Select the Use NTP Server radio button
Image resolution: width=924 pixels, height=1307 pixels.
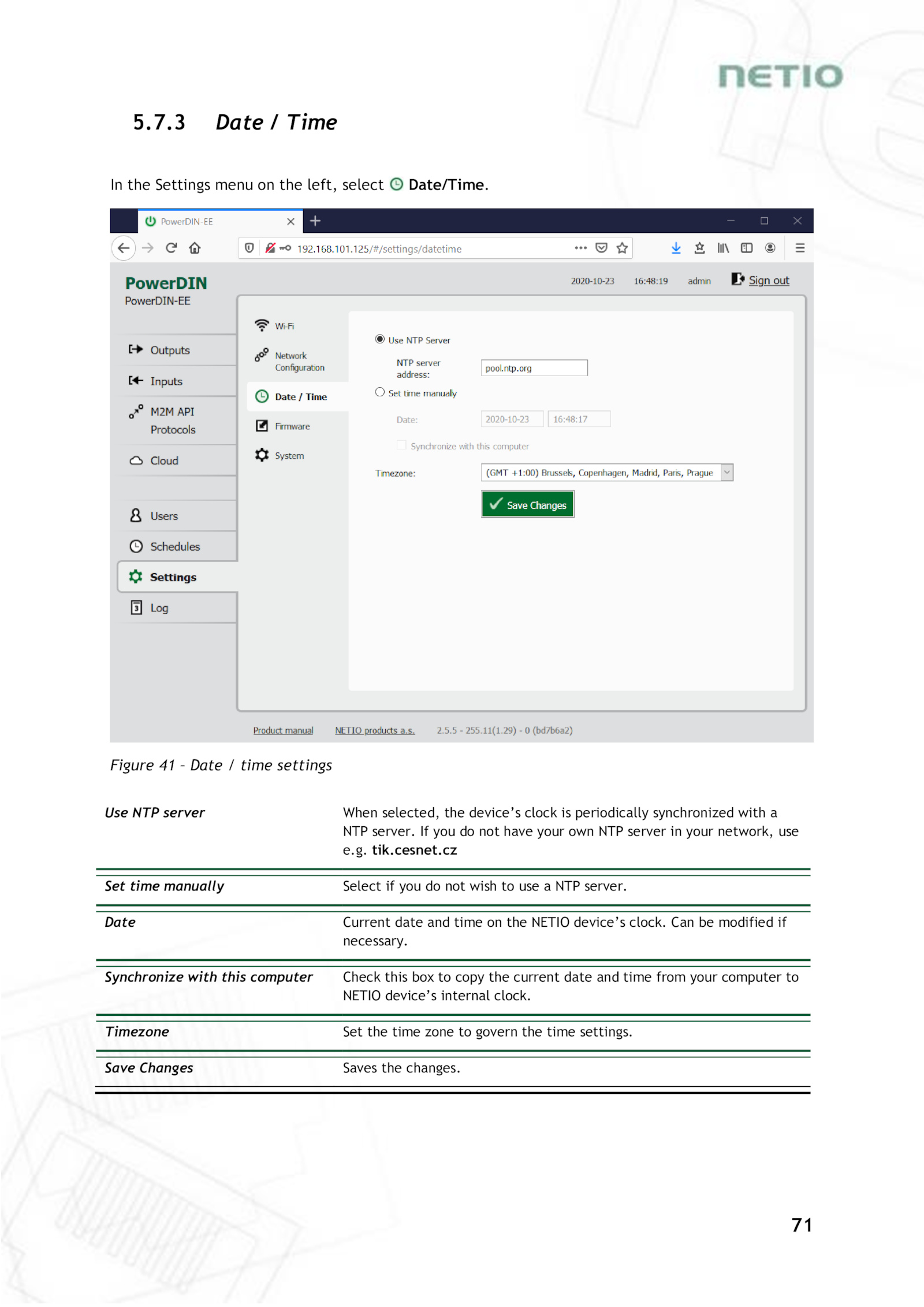point(379,339)
